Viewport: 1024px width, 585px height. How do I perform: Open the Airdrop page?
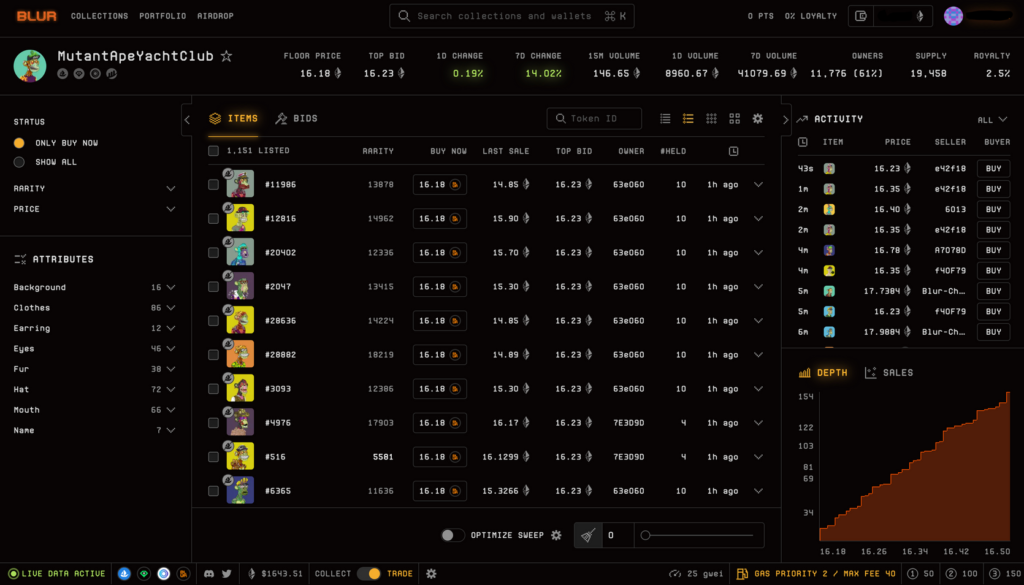(x=216, y=16)
